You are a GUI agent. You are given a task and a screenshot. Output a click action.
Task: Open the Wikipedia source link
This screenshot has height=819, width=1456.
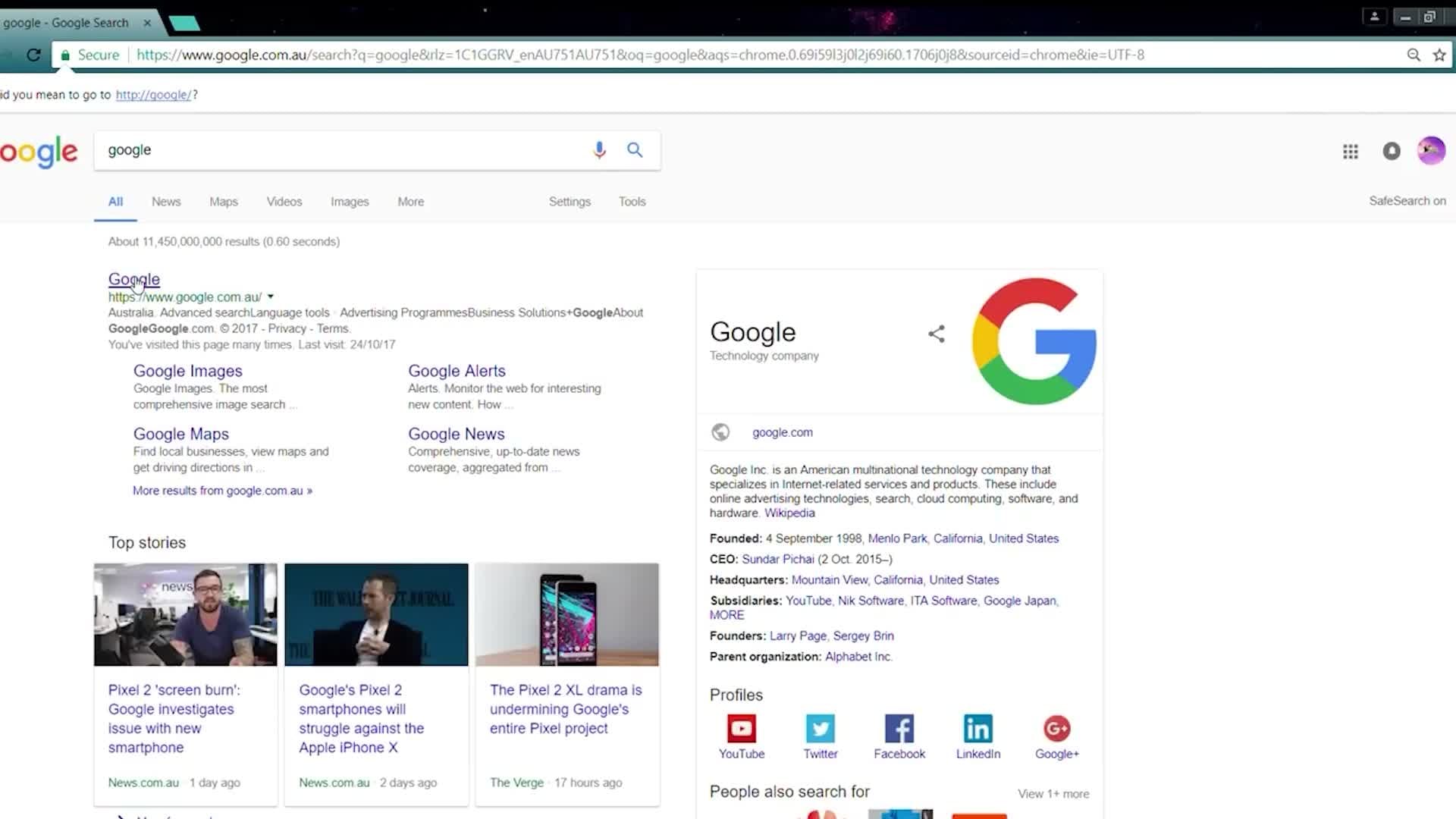click(789, 513)
